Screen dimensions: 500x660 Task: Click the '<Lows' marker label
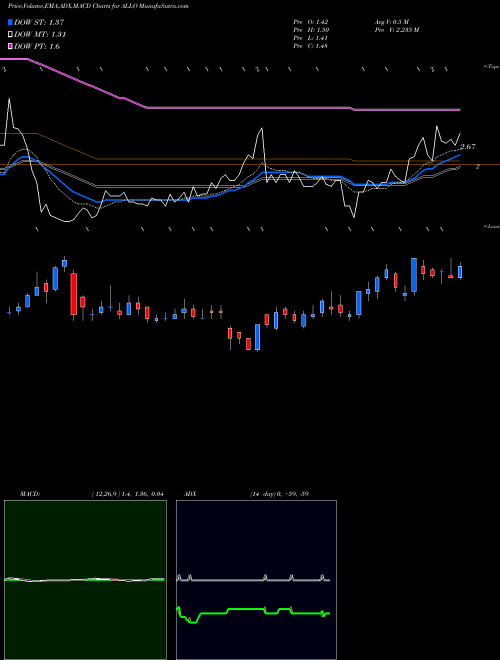click(491, 226)
